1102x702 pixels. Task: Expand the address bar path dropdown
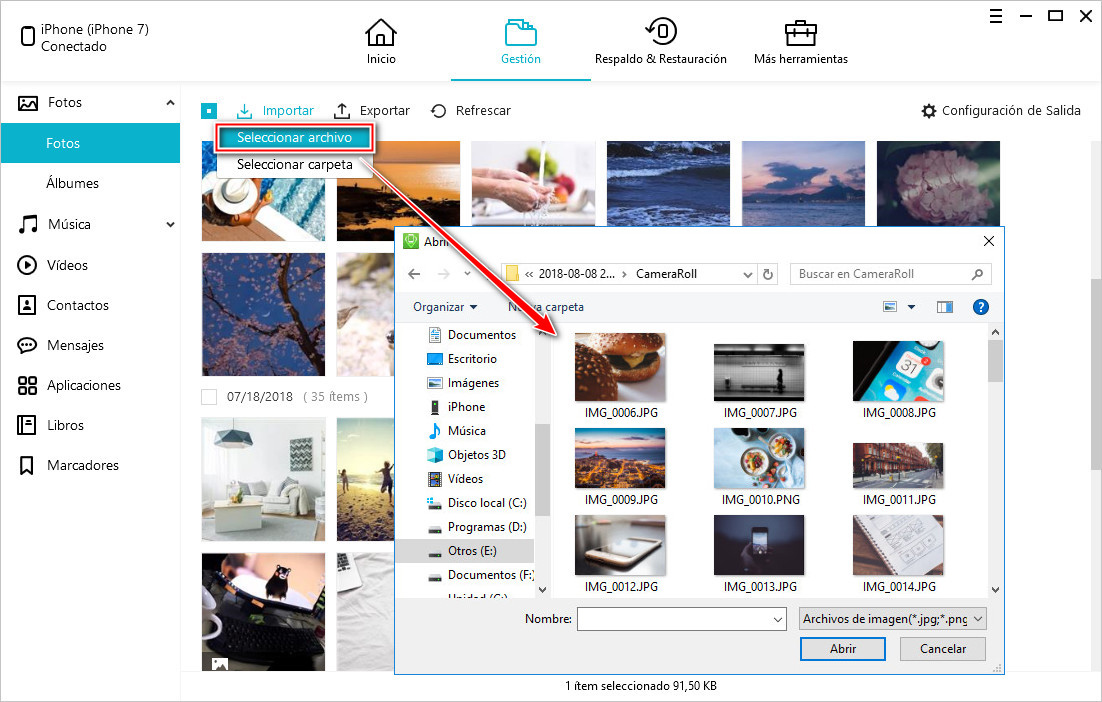(x=748, y=275)
